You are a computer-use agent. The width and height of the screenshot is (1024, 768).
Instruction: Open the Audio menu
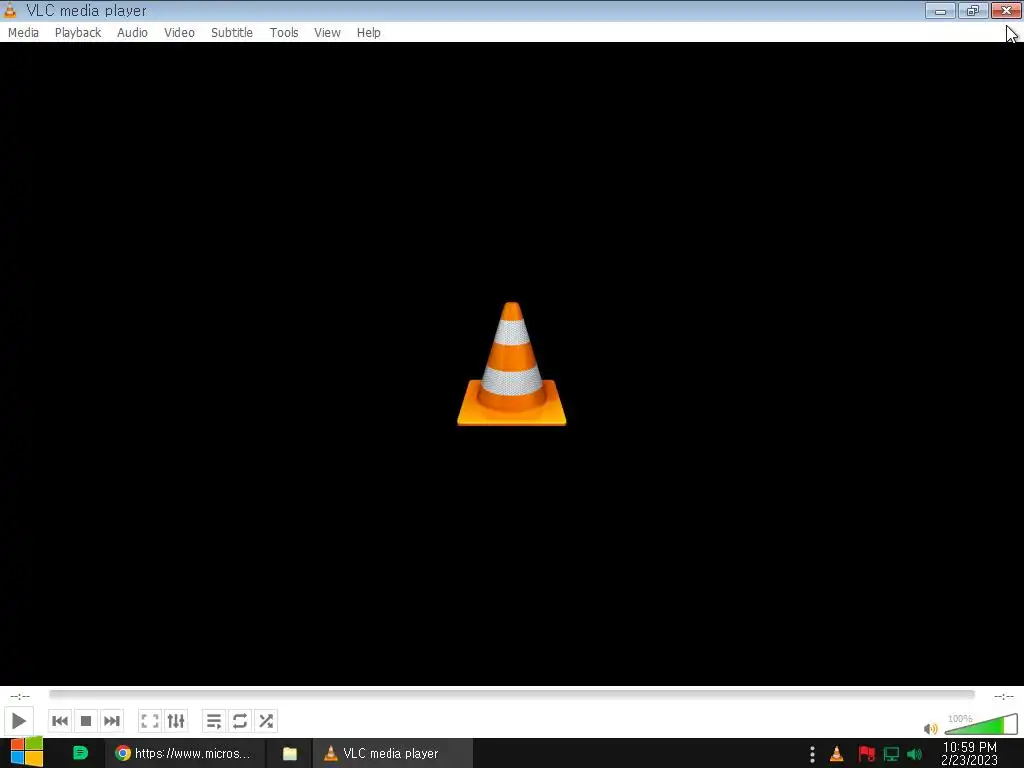132,33
